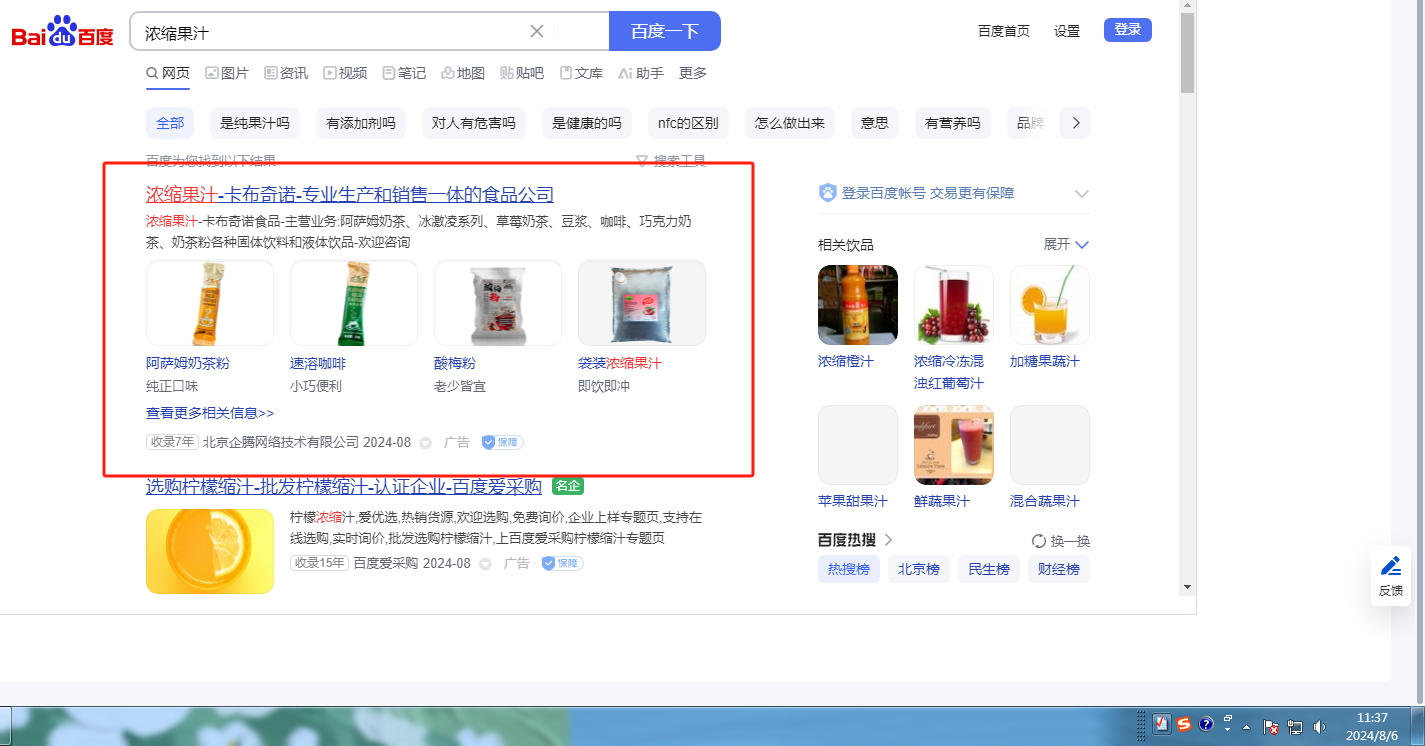Image resolution: width=1425 pixels, height=746 pixels.
Task: Click the 速溶咖啡 product thumbnail
Action: tap(354, 303)
